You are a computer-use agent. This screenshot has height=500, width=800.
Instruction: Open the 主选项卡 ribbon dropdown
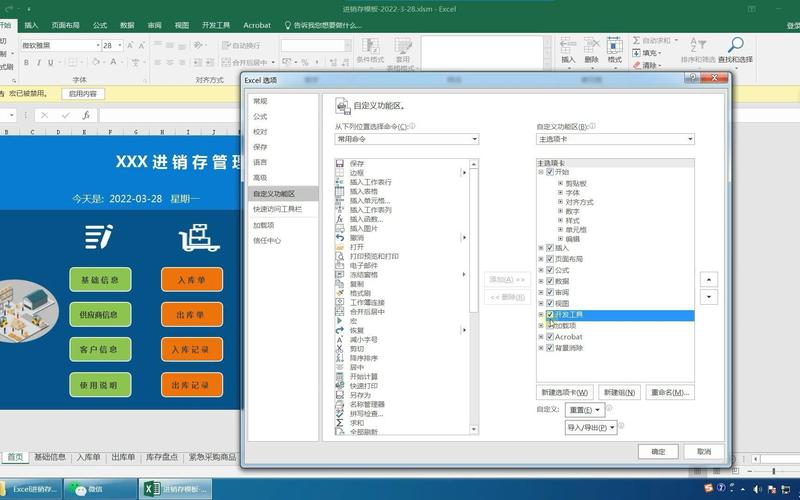point(615,139)
